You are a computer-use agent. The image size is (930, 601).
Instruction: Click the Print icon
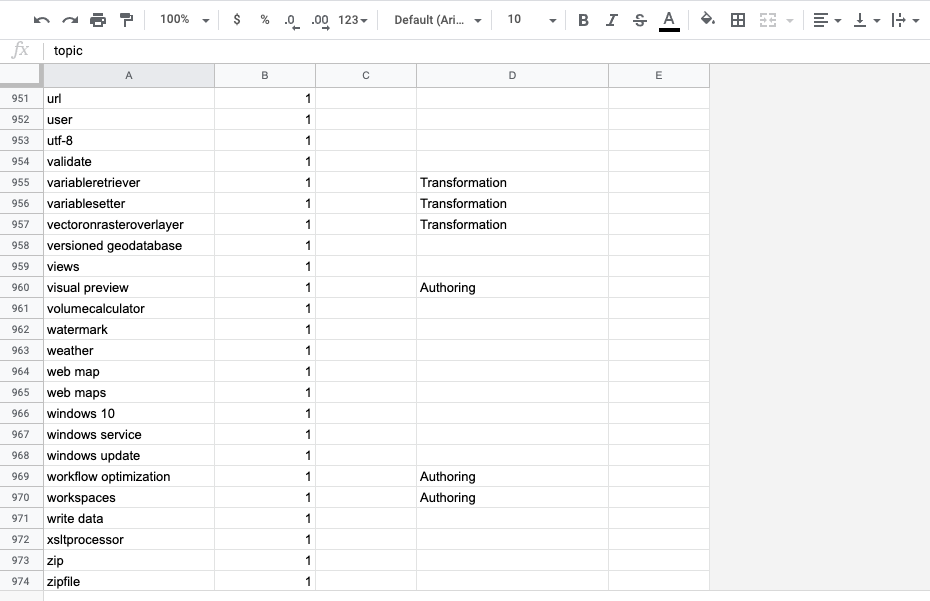pos(97,18)
